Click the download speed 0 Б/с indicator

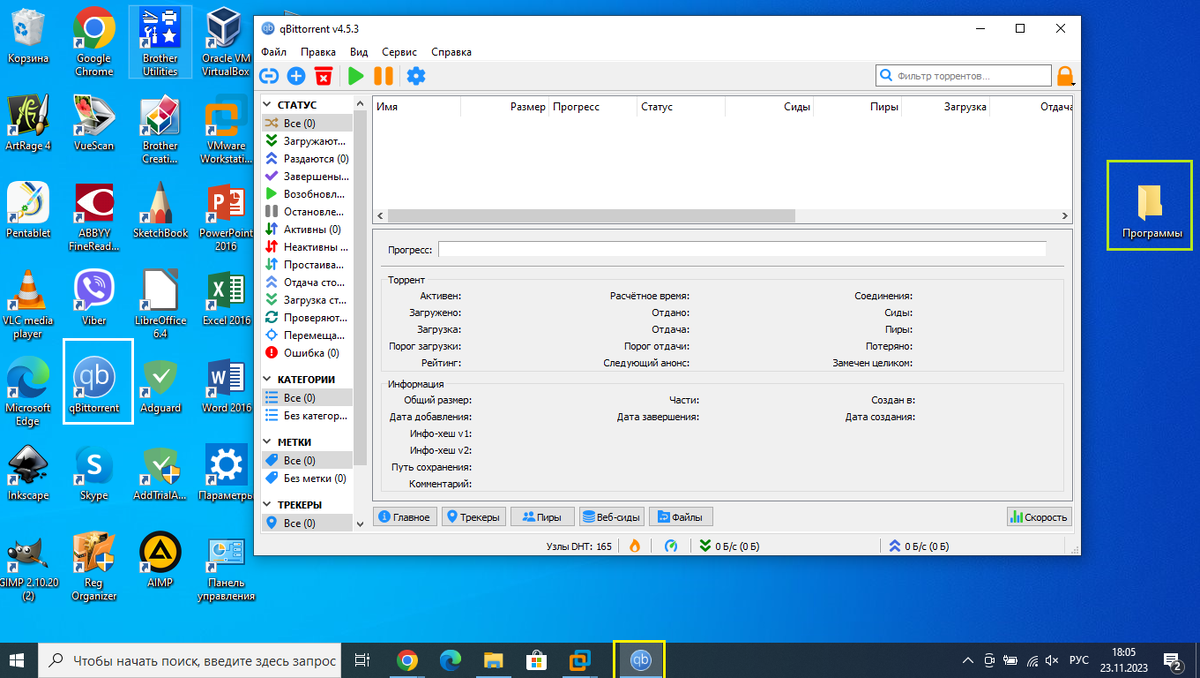(730, 546)
